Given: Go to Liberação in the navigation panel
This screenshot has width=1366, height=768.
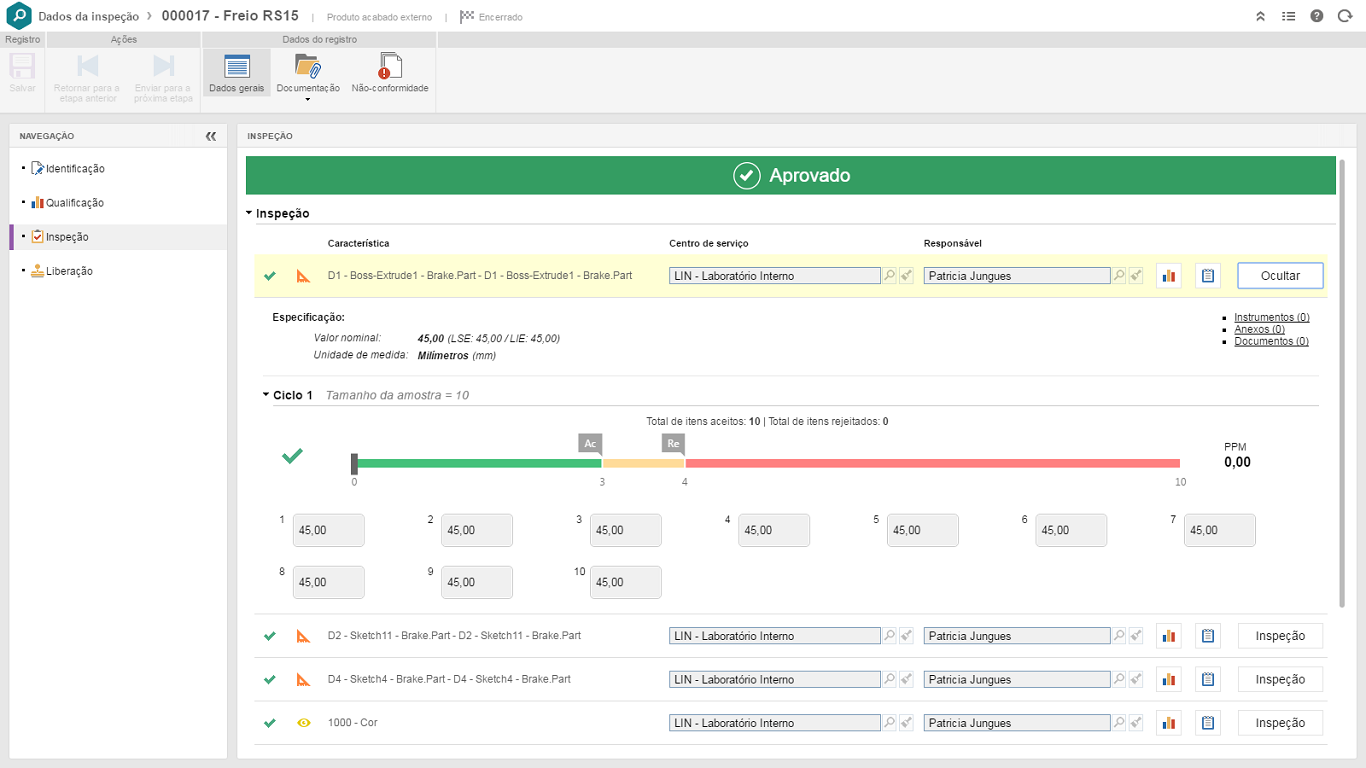Looking at the screenshot, I should click(x=70, y=271).
